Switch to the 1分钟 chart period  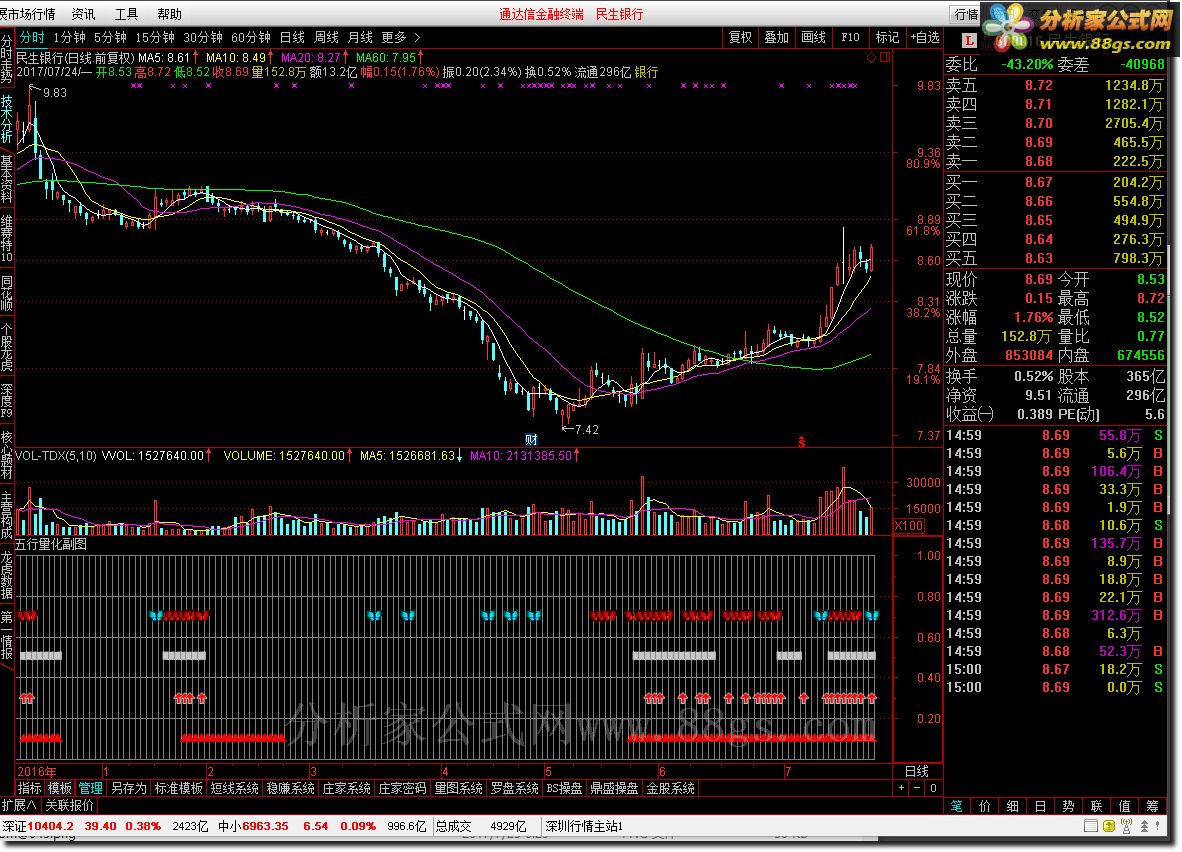[69, 37]
